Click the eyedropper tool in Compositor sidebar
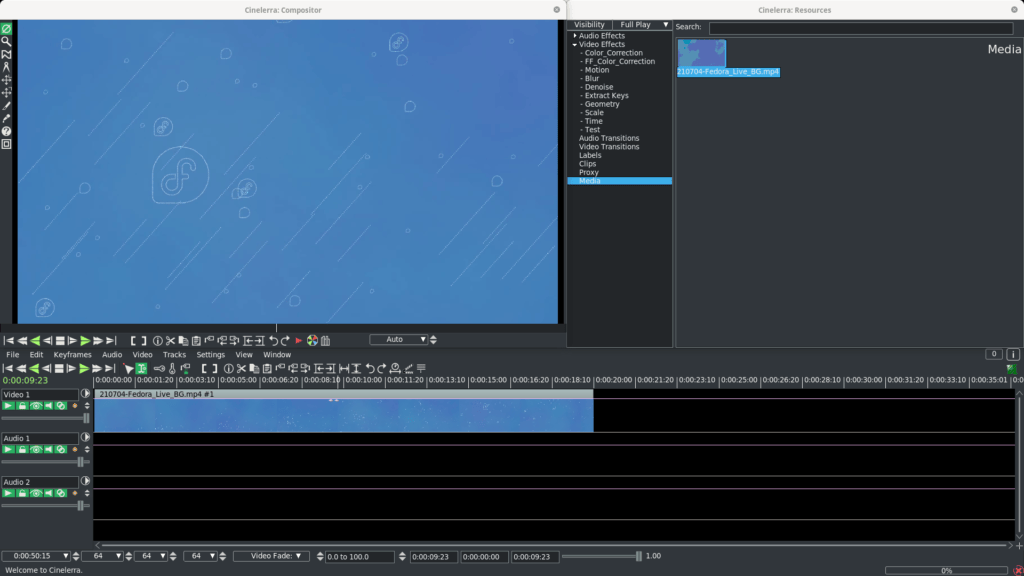1024x576 pixels. coord(6,118)
